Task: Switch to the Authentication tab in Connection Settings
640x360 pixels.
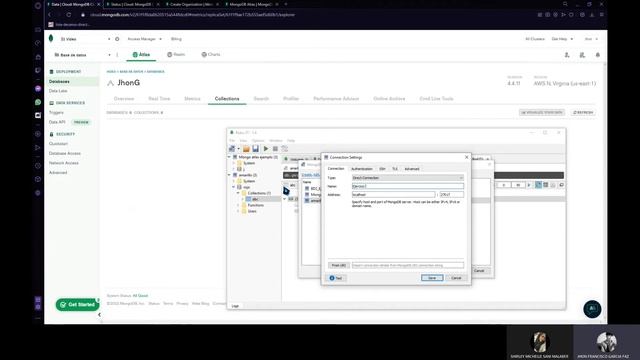Action: 362,169
